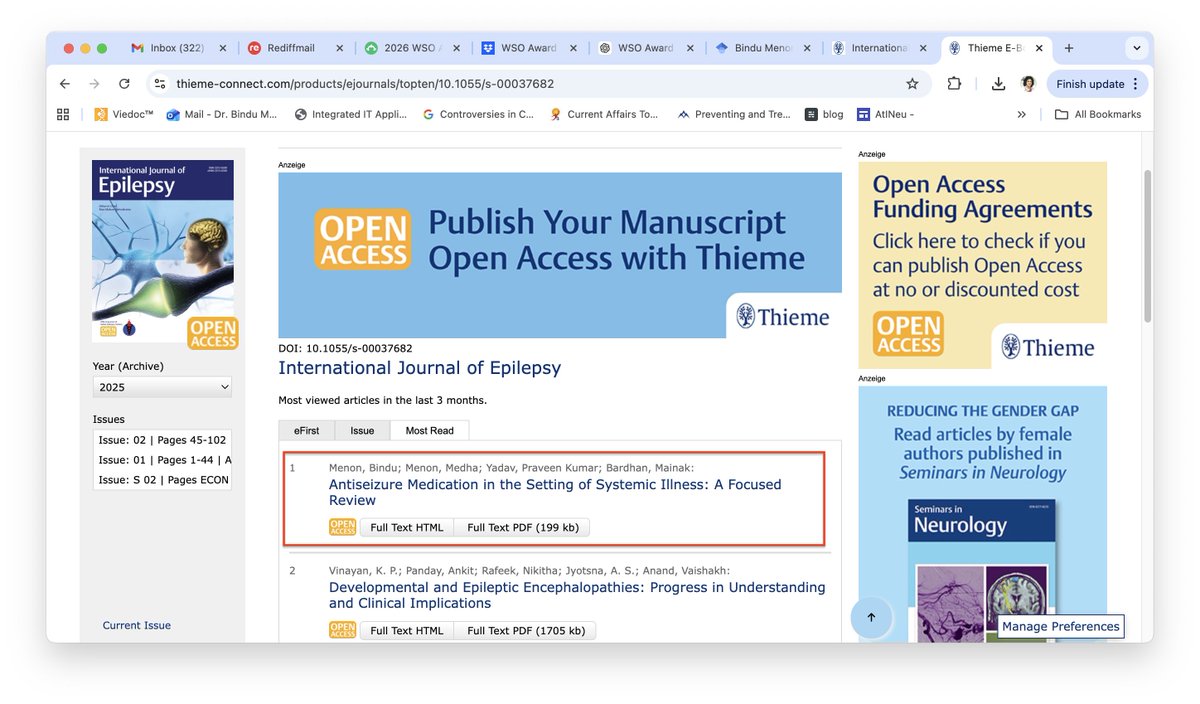Select Issue: 01 | Pages 1-44

163,460
